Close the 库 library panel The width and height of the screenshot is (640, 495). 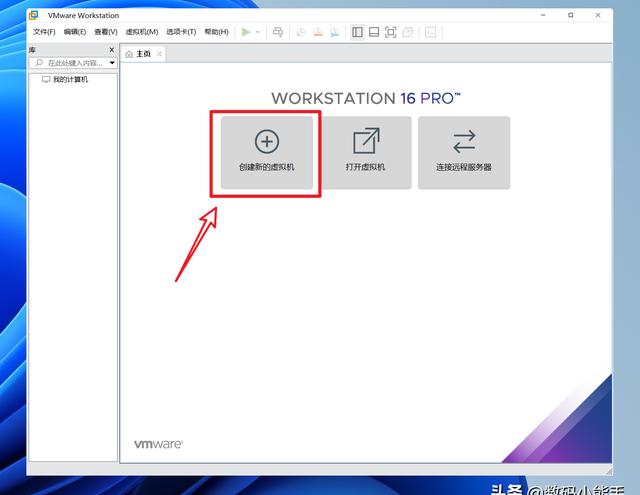112,49
